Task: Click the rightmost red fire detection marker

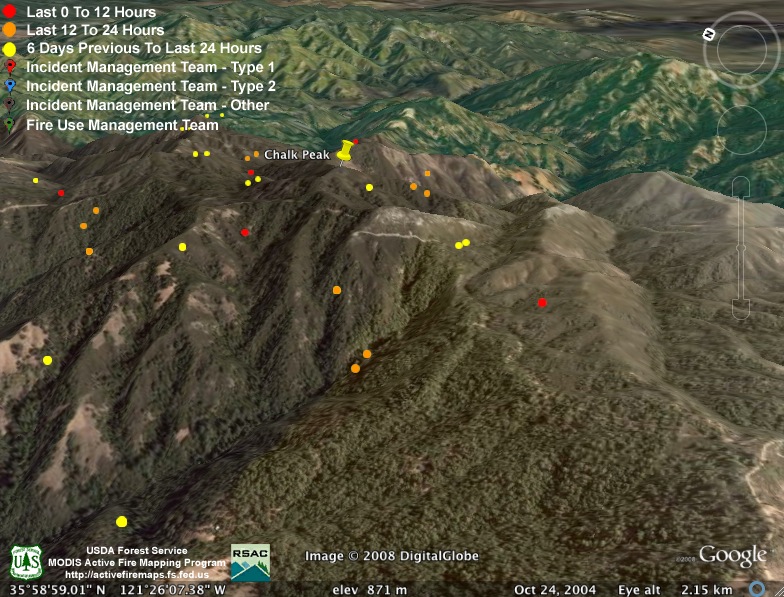Action: pos(542,303)
